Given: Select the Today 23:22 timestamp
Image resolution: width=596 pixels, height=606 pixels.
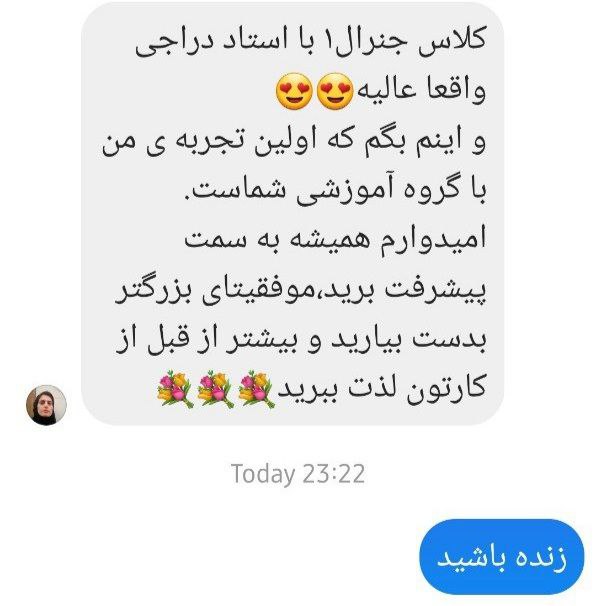Looking at the screenshot, I should click(x=298, y=473).
